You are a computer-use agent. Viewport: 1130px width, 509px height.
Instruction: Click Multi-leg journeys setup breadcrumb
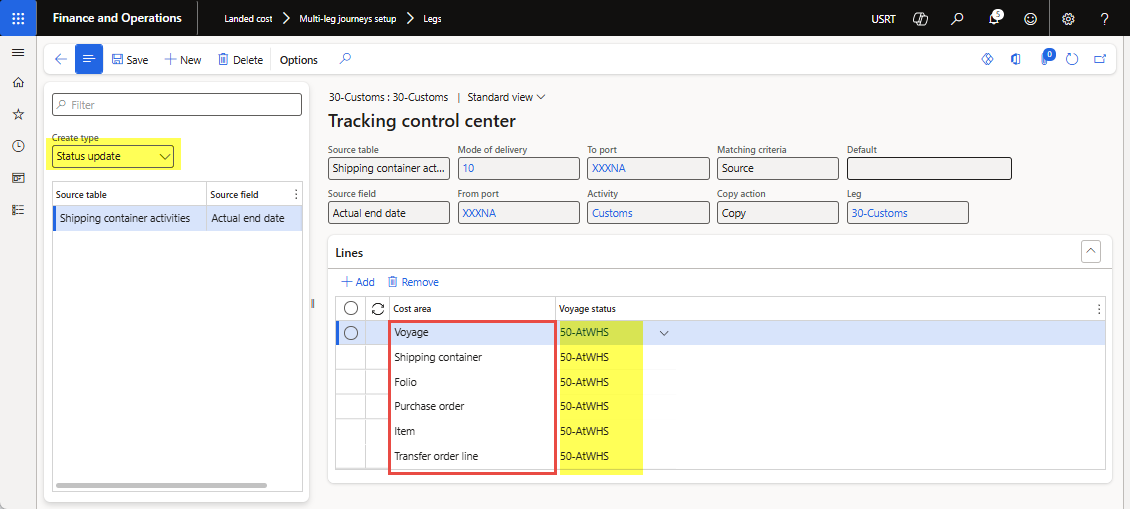pyautogui.click(x=346, y=18)
